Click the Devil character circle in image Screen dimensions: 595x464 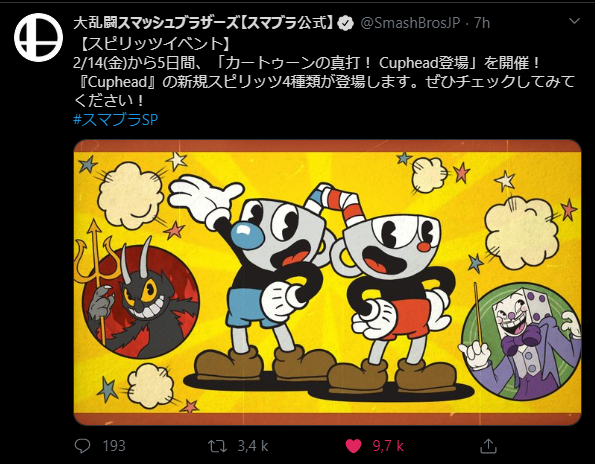point(141,302)
